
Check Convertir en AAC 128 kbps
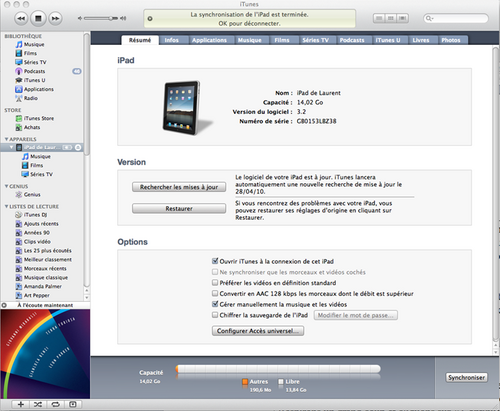tap(215, 293)
